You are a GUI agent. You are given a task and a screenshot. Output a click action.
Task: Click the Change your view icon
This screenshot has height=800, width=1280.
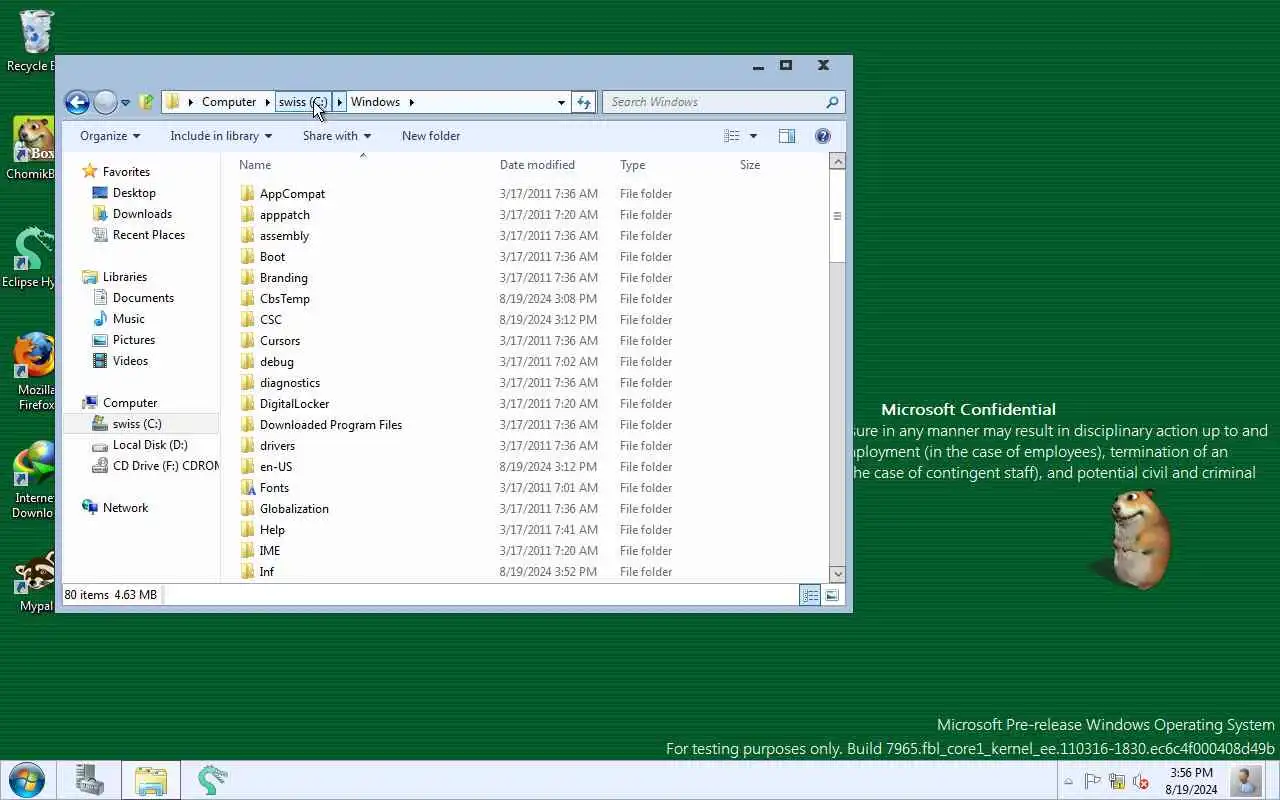(x=732, y=136)
